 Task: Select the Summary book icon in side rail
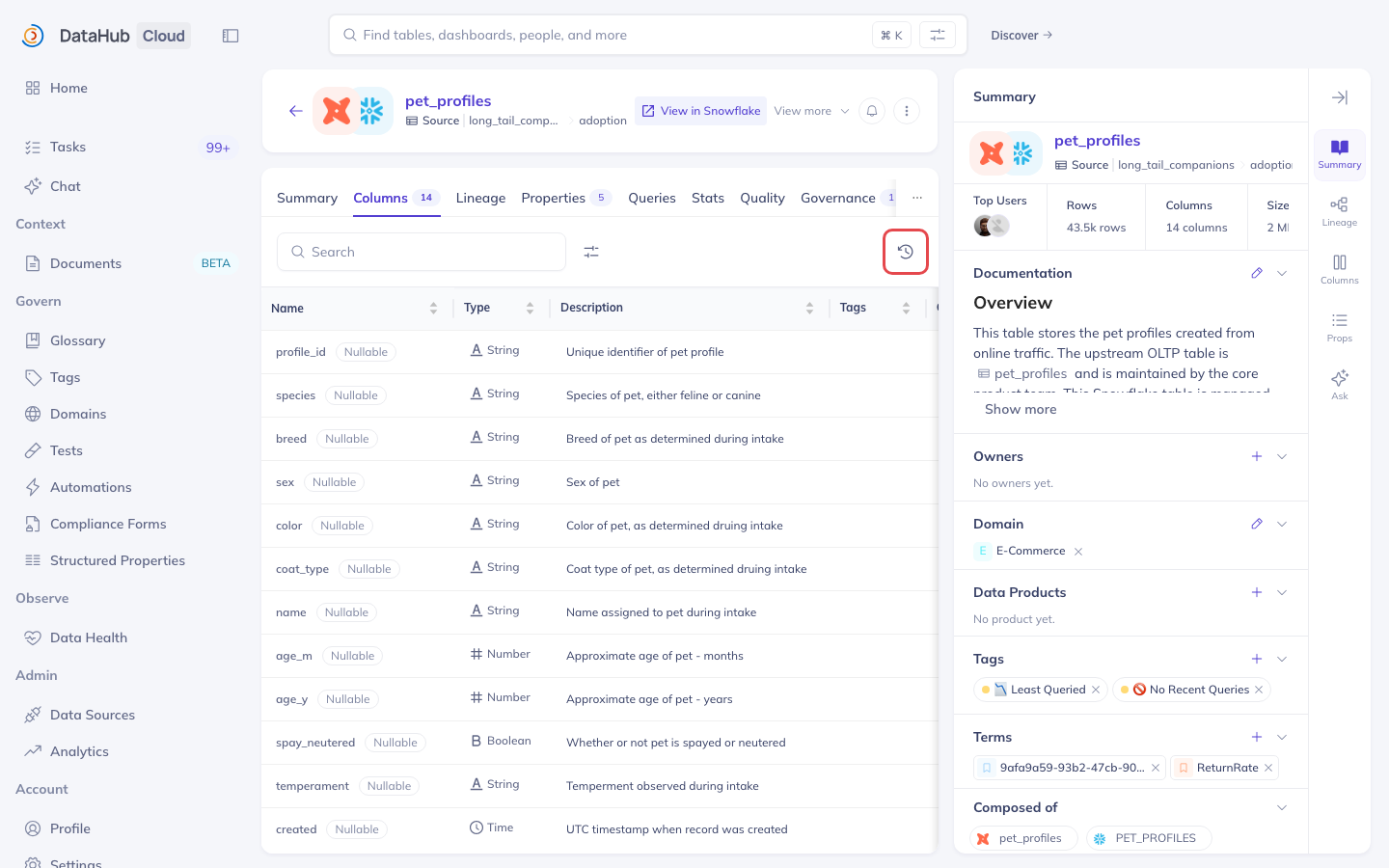[1340, 154]
